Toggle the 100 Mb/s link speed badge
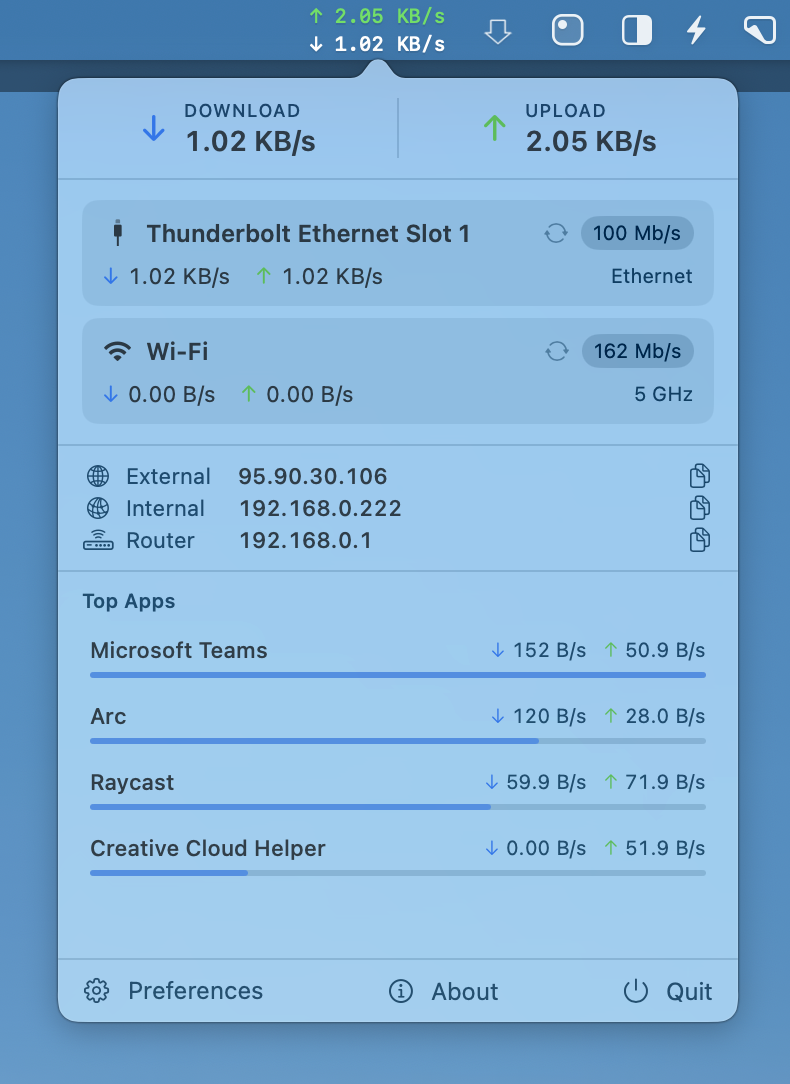The width and height of the screenshot is (790, 1084). [637, 233]
